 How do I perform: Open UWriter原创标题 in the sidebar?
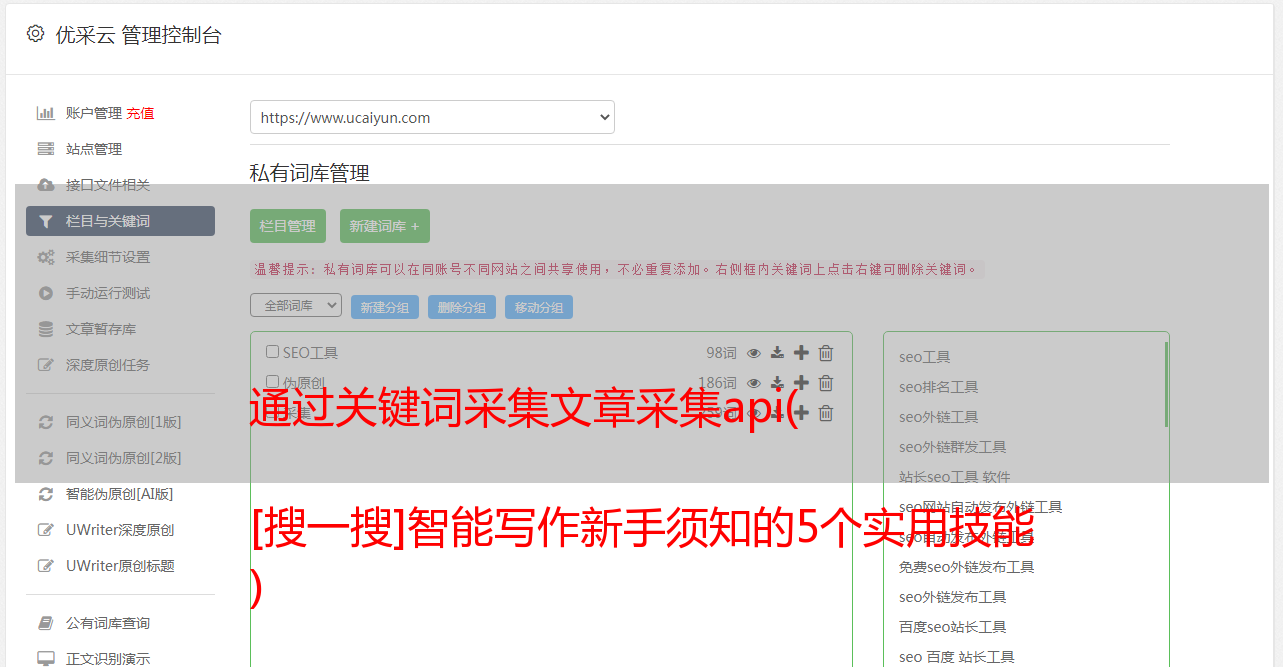pyautogui.click(x=120, y=566)
